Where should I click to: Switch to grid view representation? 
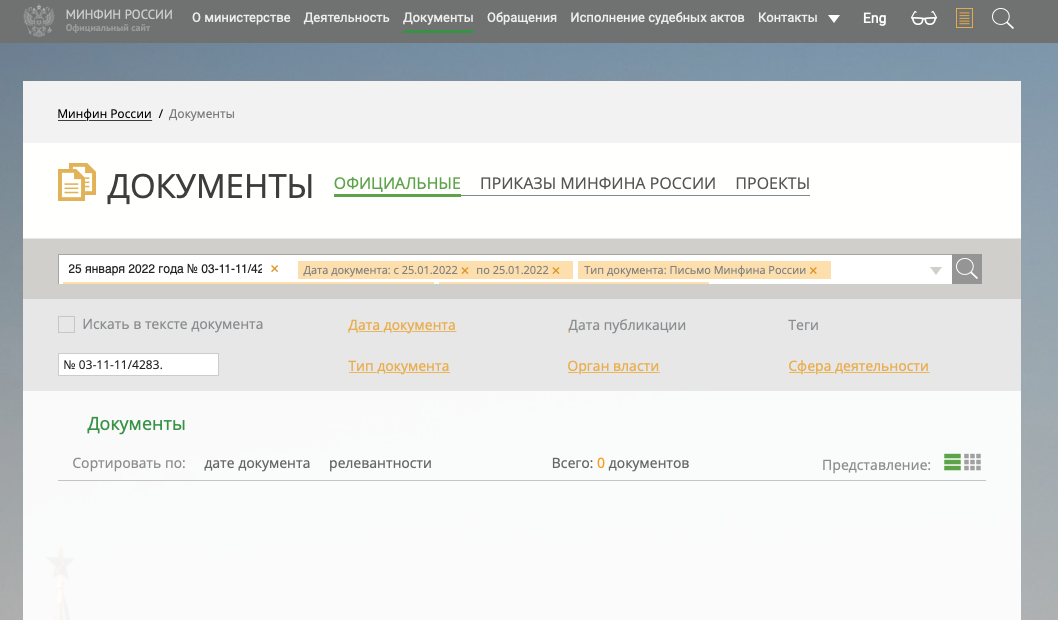point(972,462)
